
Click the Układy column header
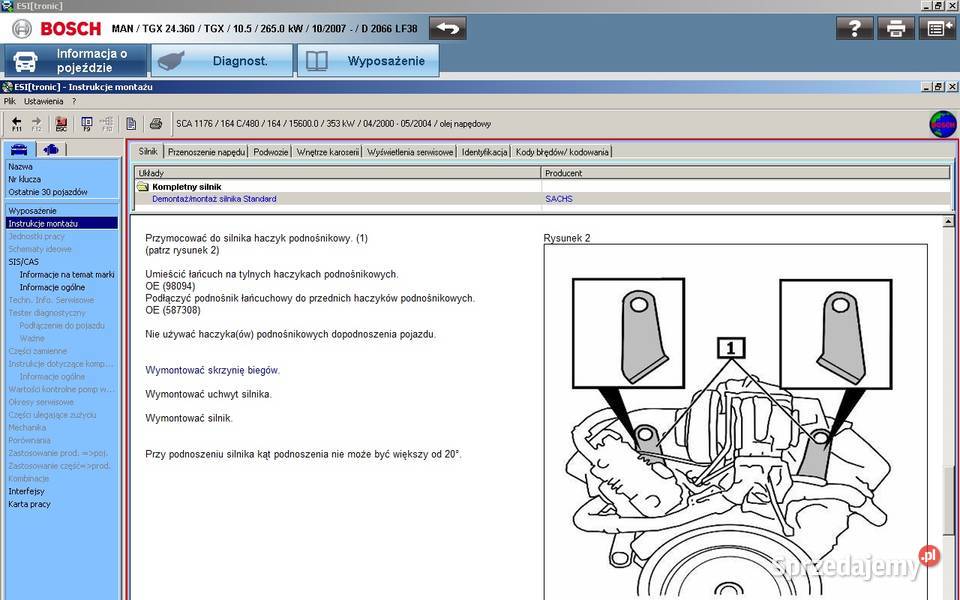click(x=338, y=173)
